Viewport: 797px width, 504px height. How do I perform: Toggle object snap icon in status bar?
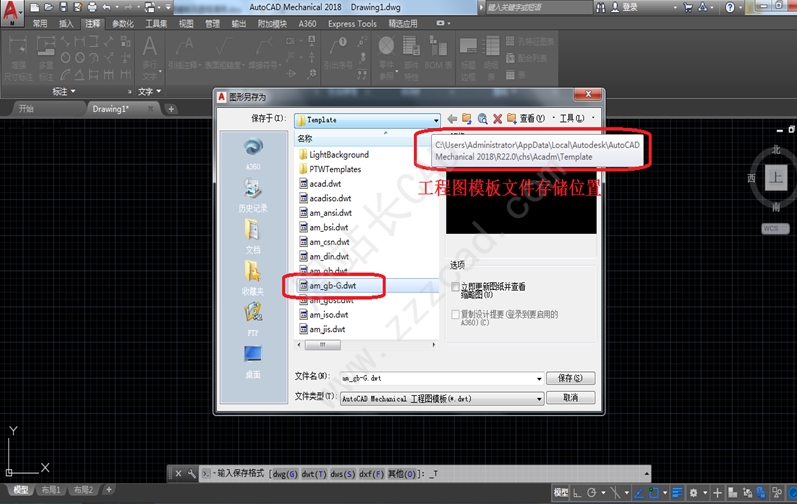[x=654, y=493]
